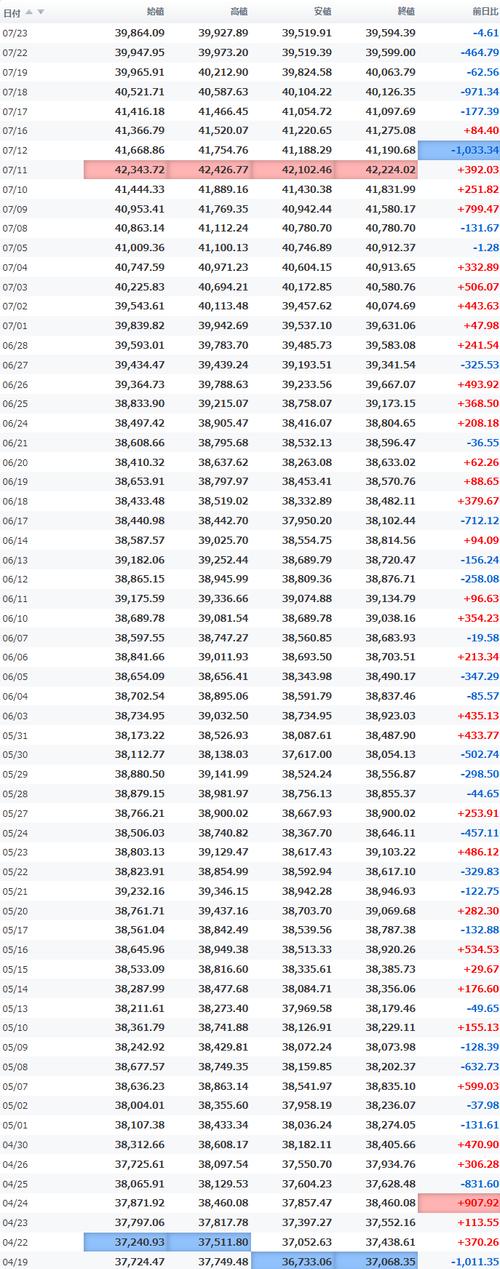Select the -19.58 change for 06/07
The height and width of the screenshot is (1269, 500).
coord(482,638)
